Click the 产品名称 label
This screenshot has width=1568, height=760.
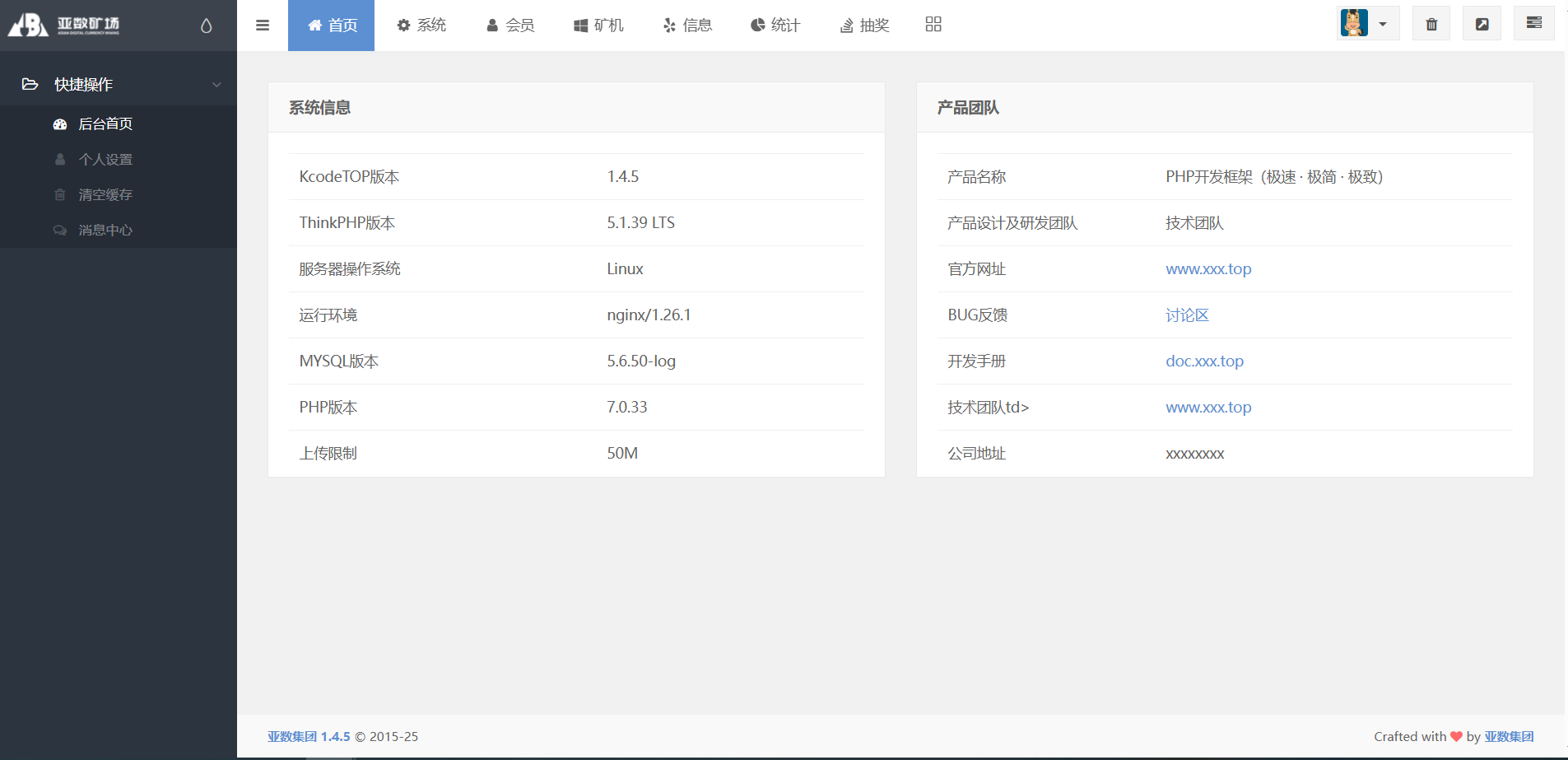point(976,177)
